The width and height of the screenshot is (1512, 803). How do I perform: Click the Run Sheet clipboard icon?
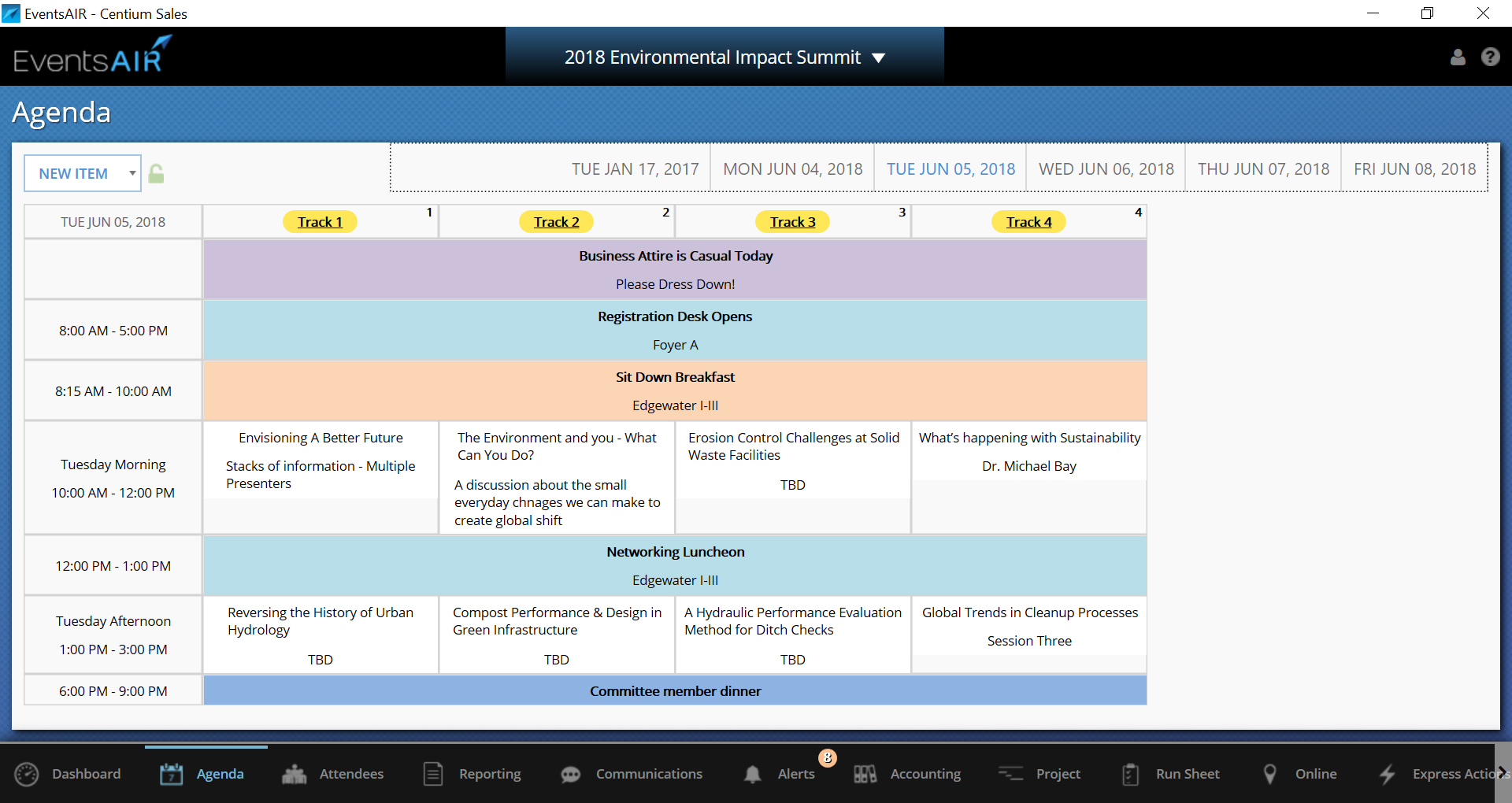click(x=1131, y=774)
